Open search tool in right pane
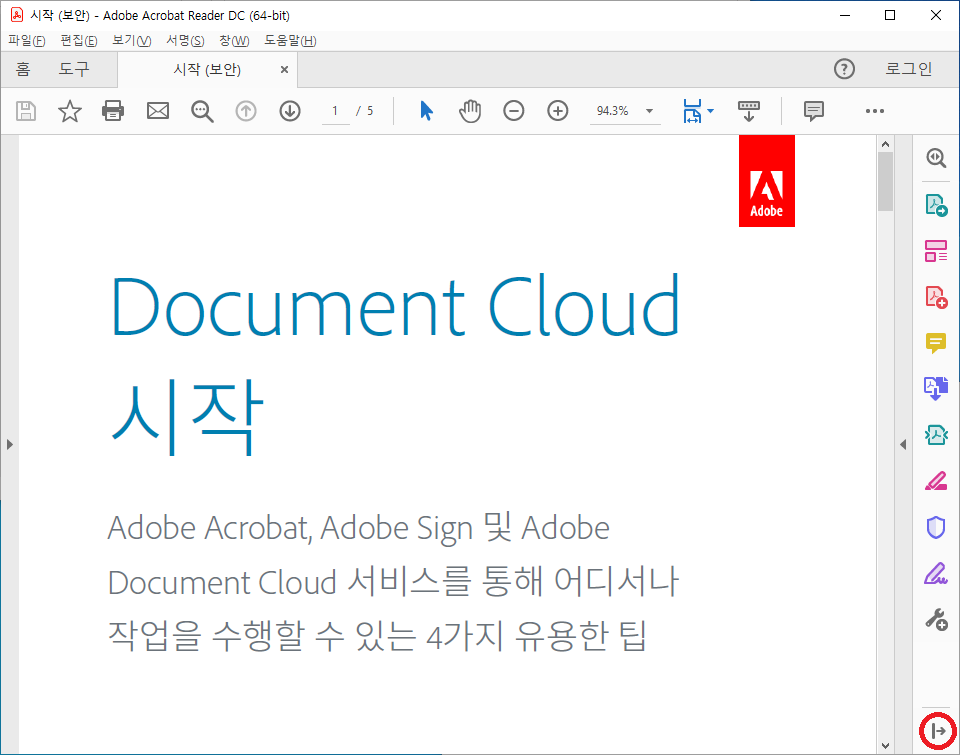 coord(936,158)
